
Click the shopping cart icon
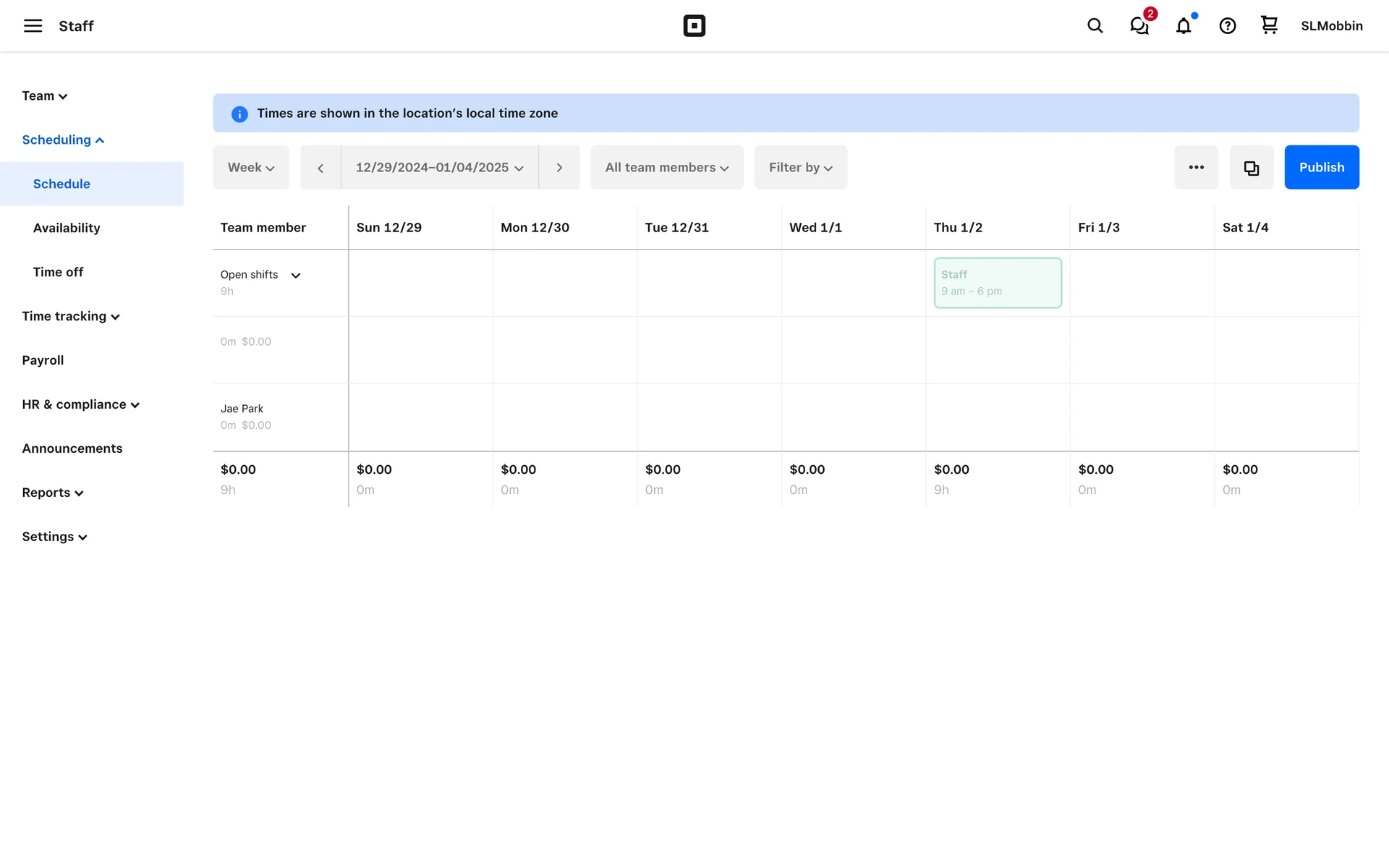[x=1269, y=25]
